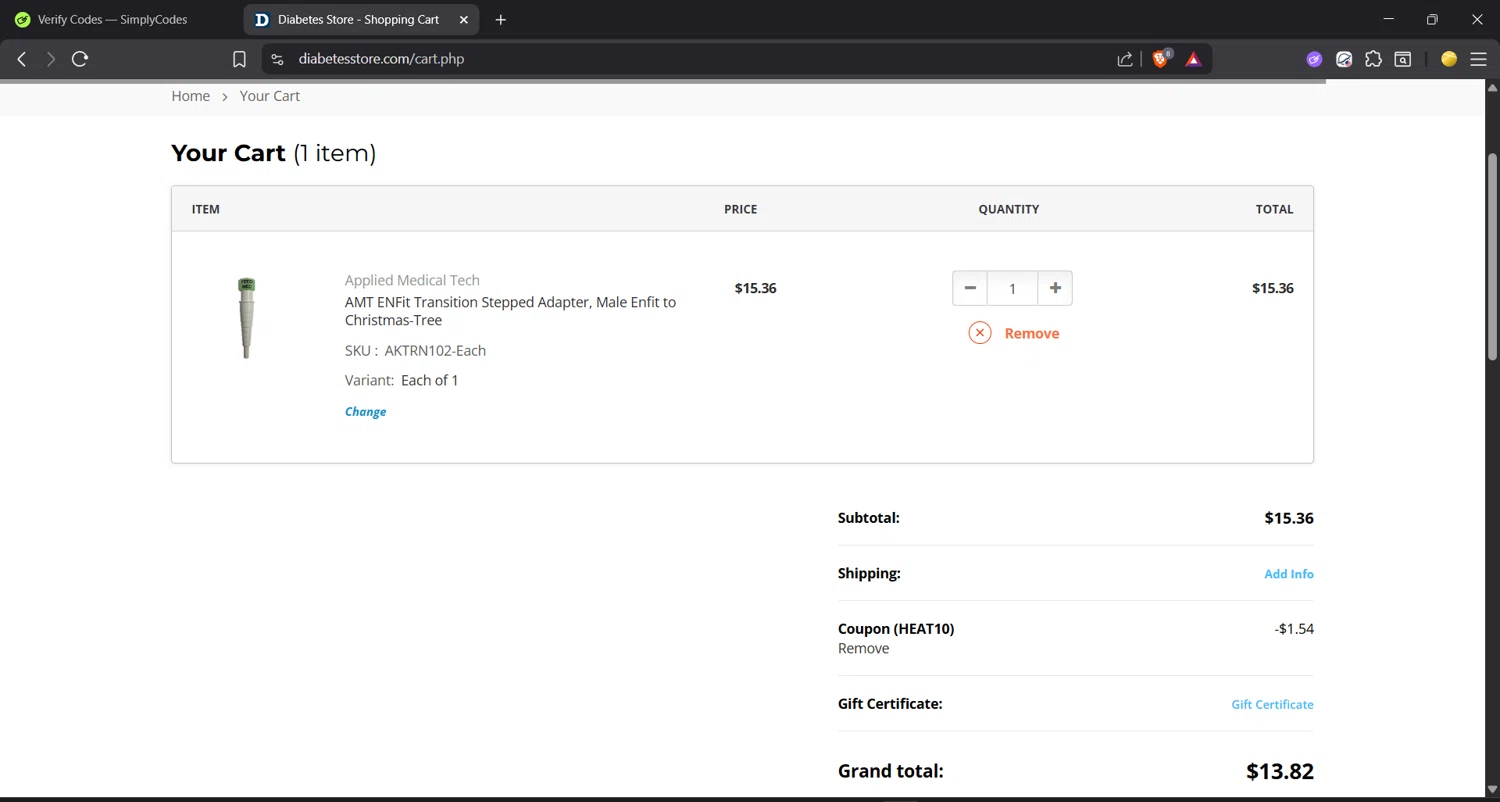The width and height of the screenshot is (1500, 802).
Task: Open Brave Shields lion icon
Action: point(1161,59)
